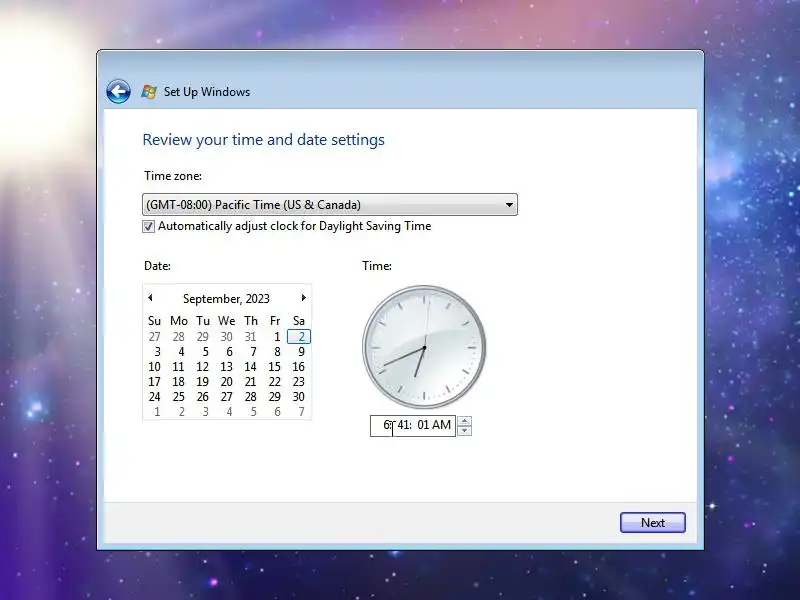The image size is (800, 600).
Task: Click the September, 2023 month header
Action: [226, 298]
